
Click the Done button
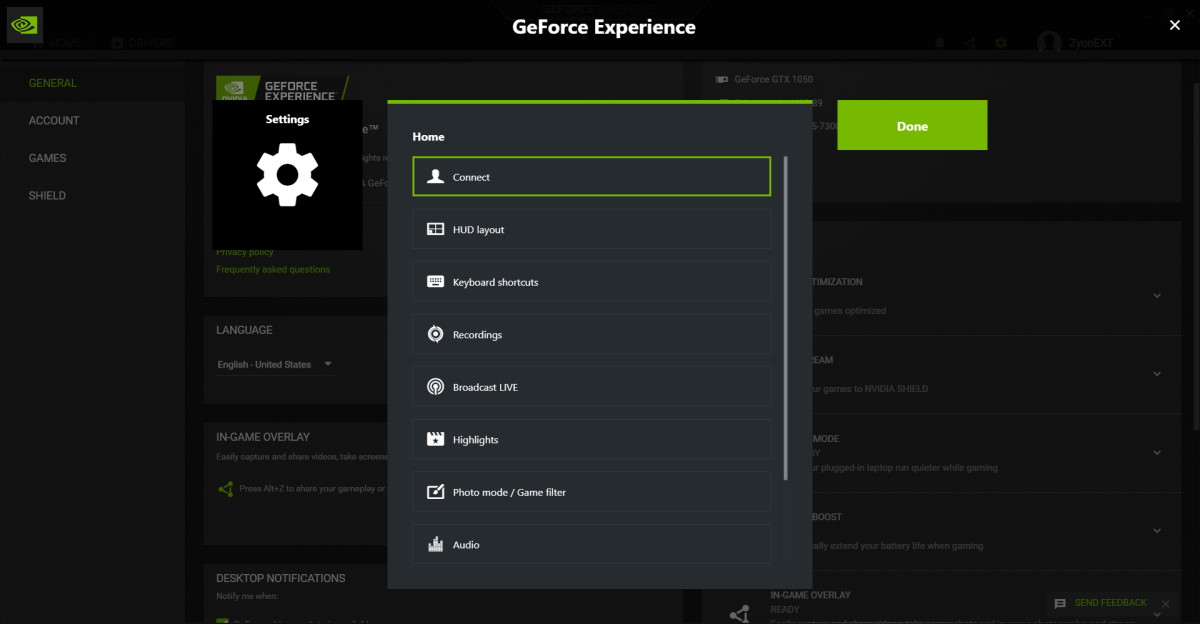911,124
